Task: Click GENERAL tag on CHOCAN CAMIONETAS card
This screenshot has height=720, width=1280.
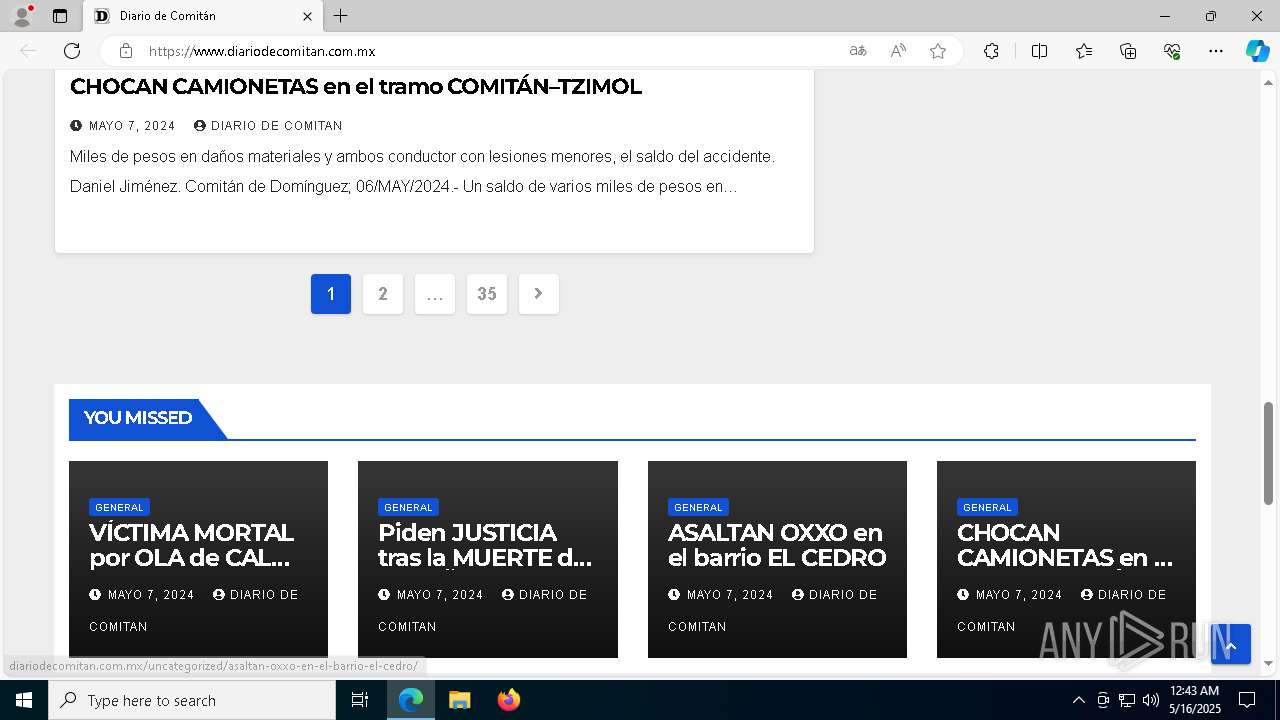Action: click(987, 507)
